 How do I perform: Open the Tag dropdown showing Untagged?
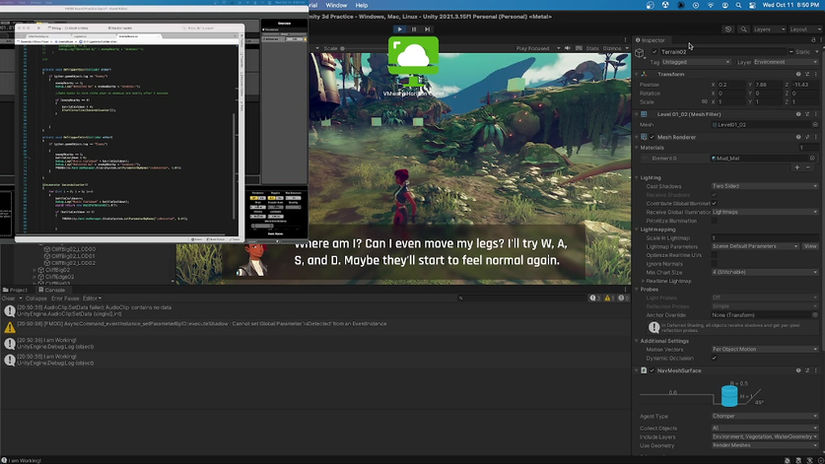pyautogui.click(x=696, y=62)
